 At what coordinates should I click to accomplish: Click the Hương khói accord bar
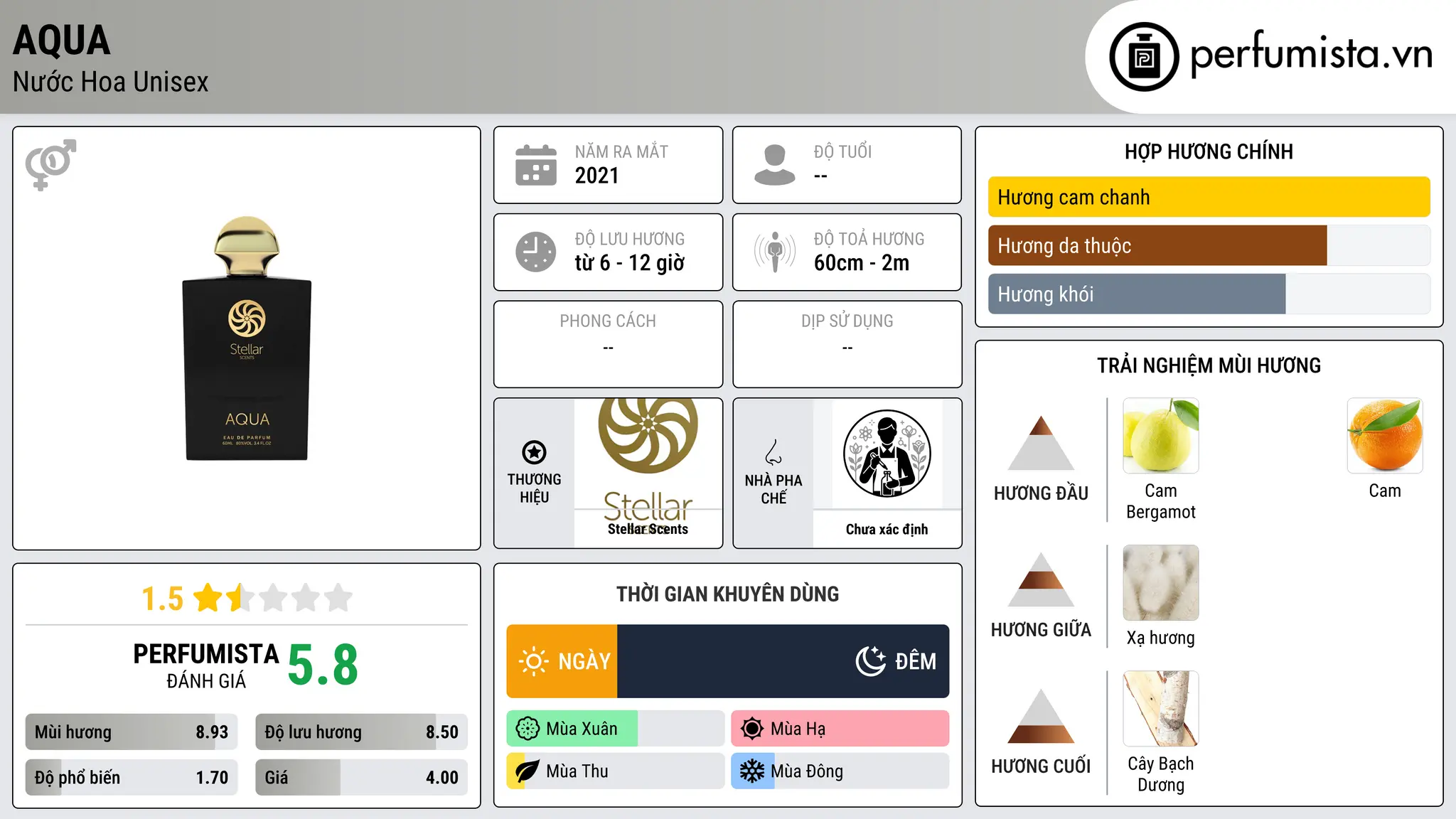click(x=1209, y=294)
